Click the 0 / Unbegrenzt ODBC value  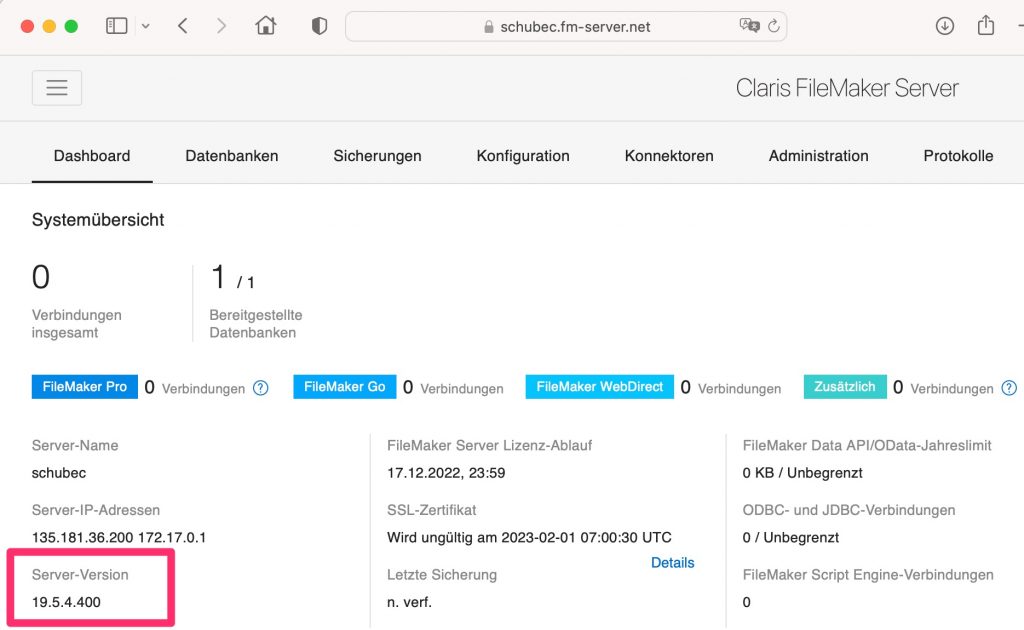point(791,537)
